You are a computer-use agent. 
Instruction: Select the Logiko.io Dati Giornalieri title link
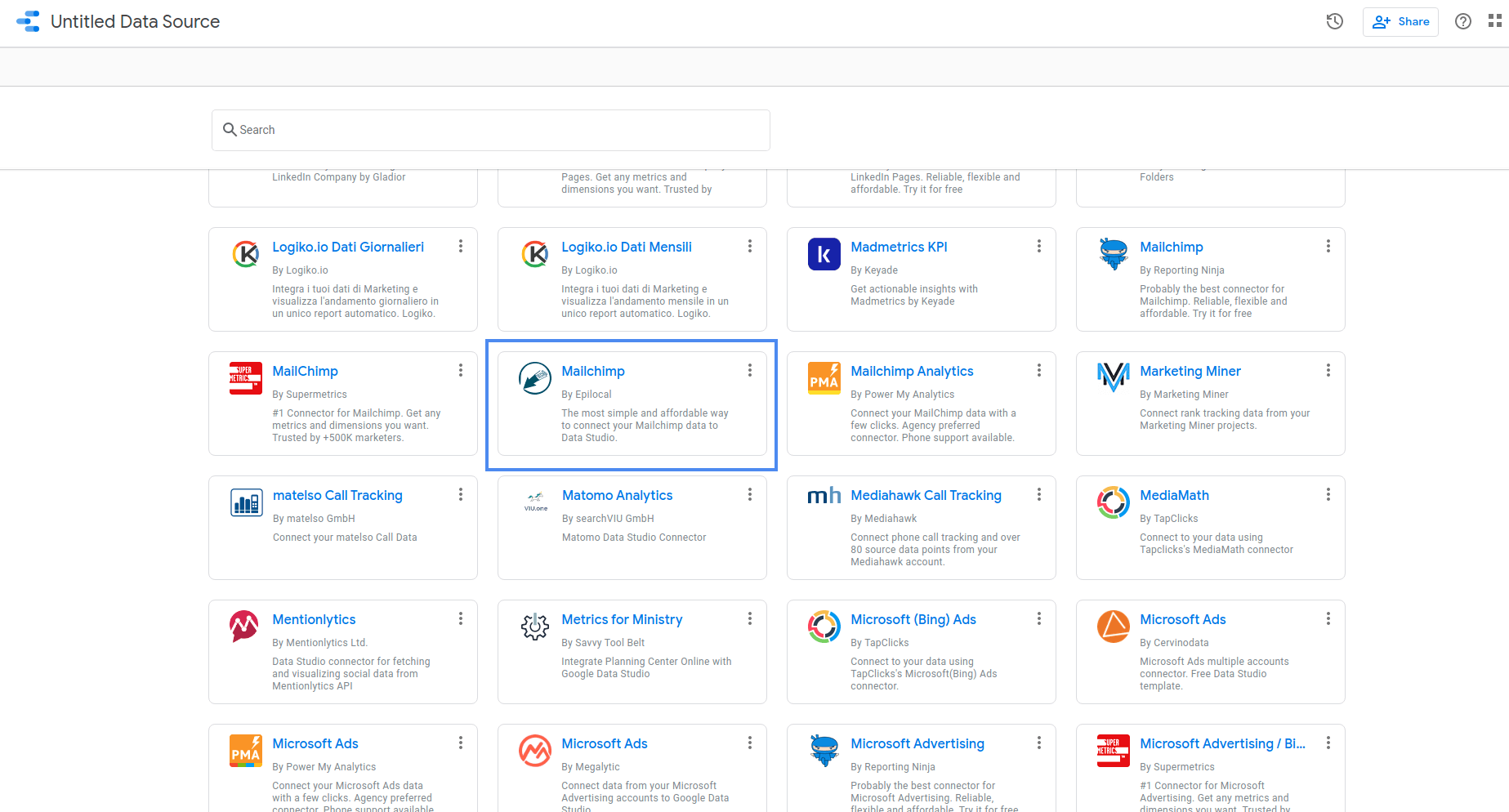point(348,247)
